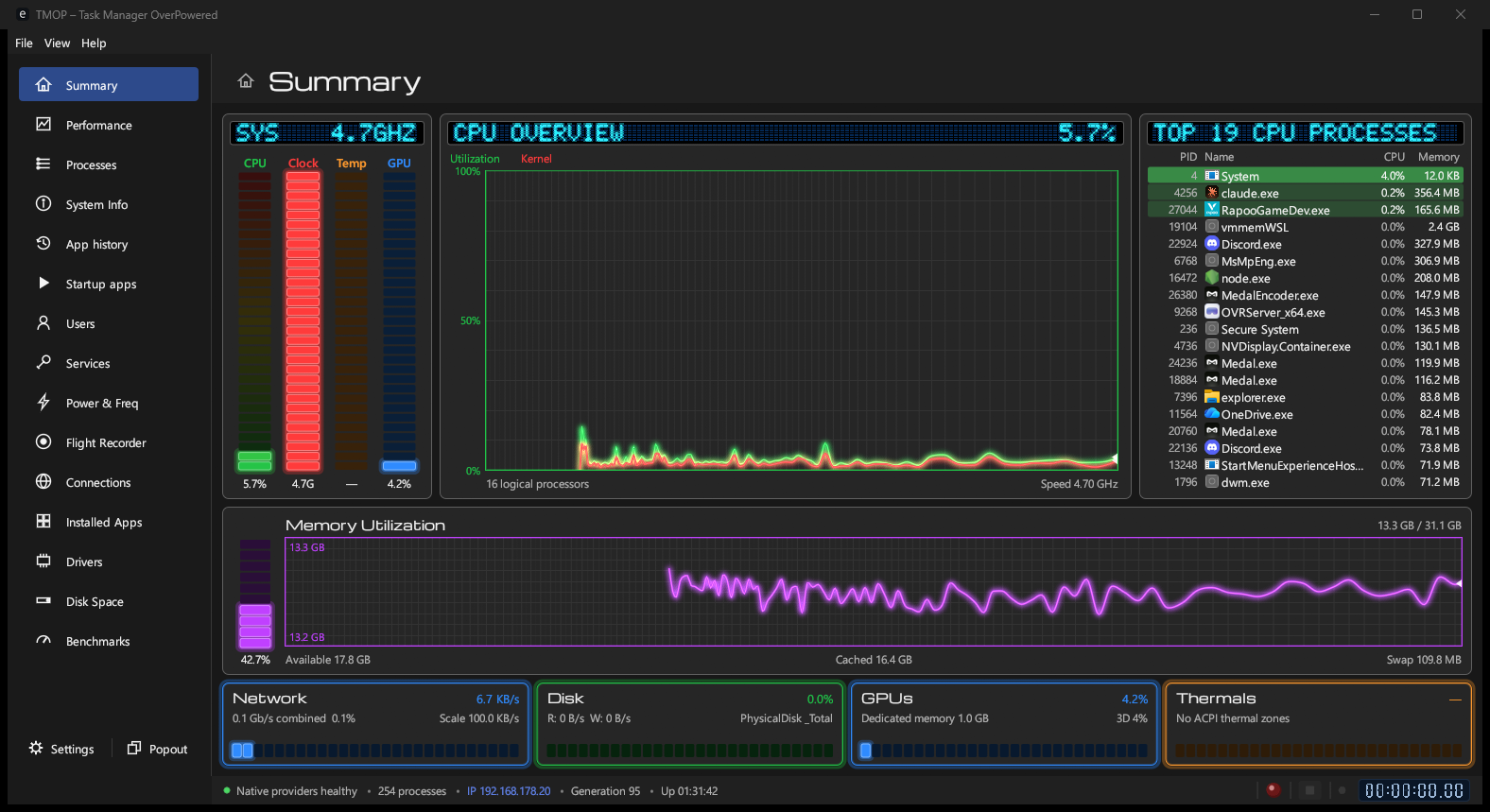Viewport: 1490px width, 812px height.
Task: Click the IP 192.168.178.20 link
Action: click(509, 791)
